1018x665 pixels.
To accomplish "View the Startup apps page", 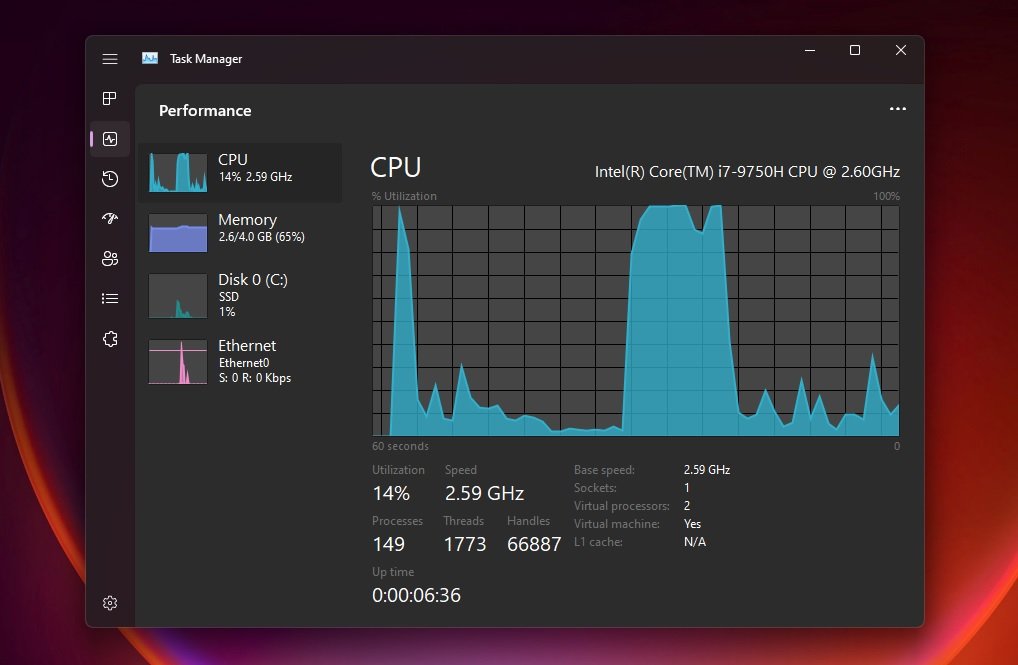I will pyautogui.click(x=110, y=218).
